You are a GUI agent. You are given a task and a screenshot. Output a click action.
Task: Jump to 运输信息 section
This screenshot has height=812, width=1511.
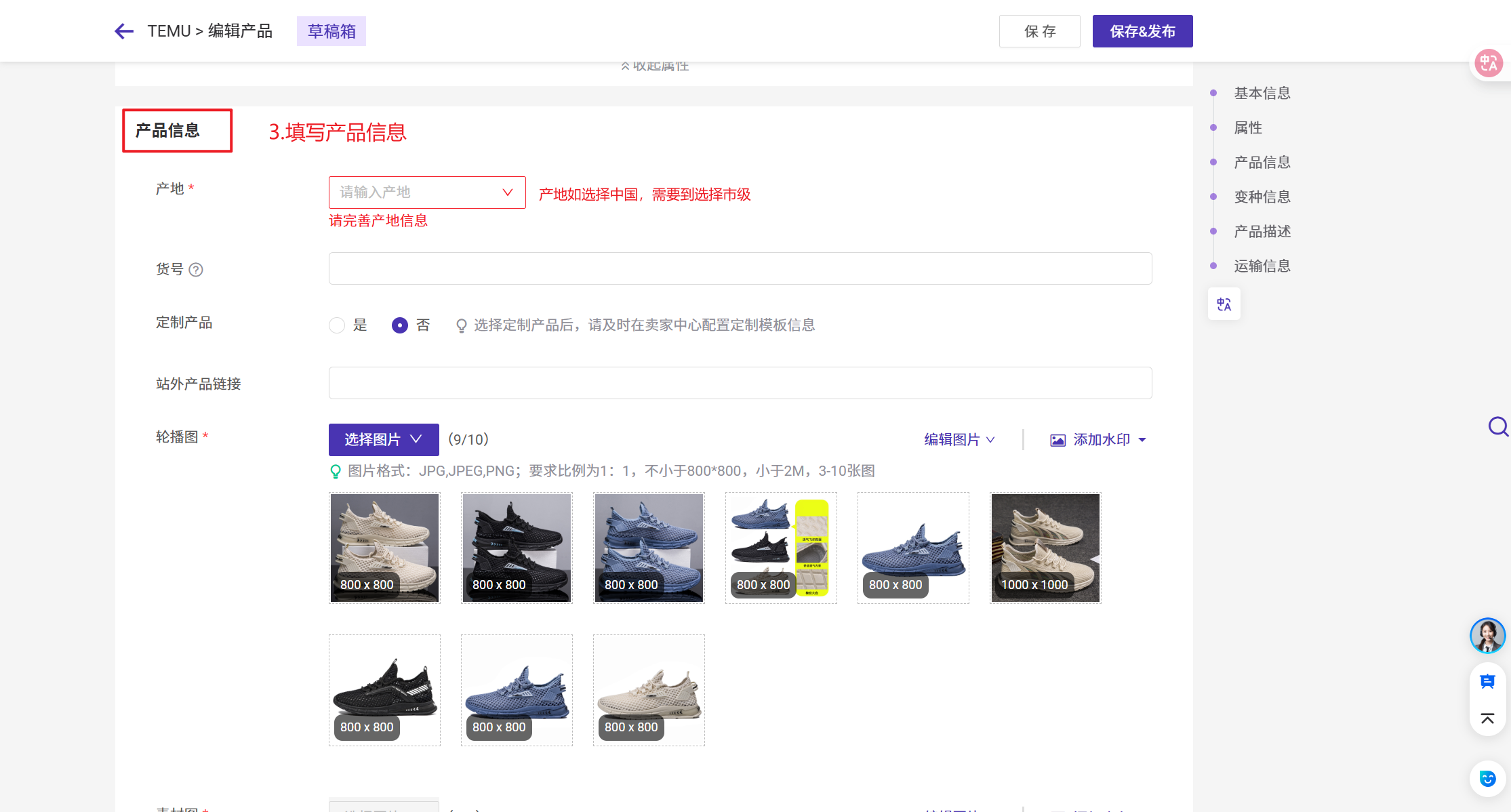pyautogui.click(x=1262, y=266)
